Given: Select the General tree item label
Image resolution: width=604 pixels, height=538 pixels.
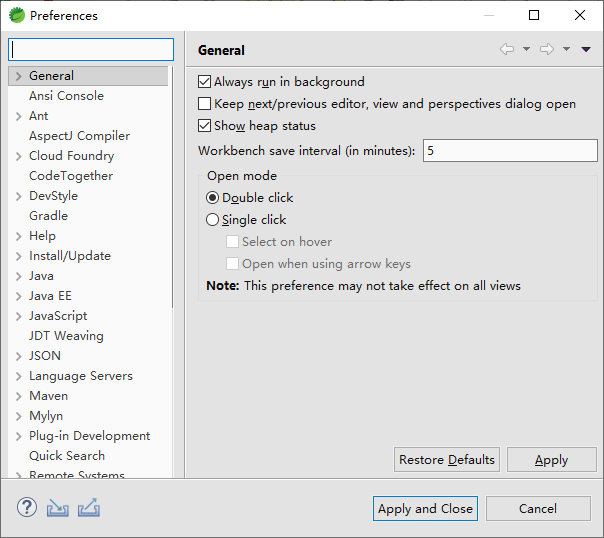Looking at the screenshot, I should click(51, 75).
